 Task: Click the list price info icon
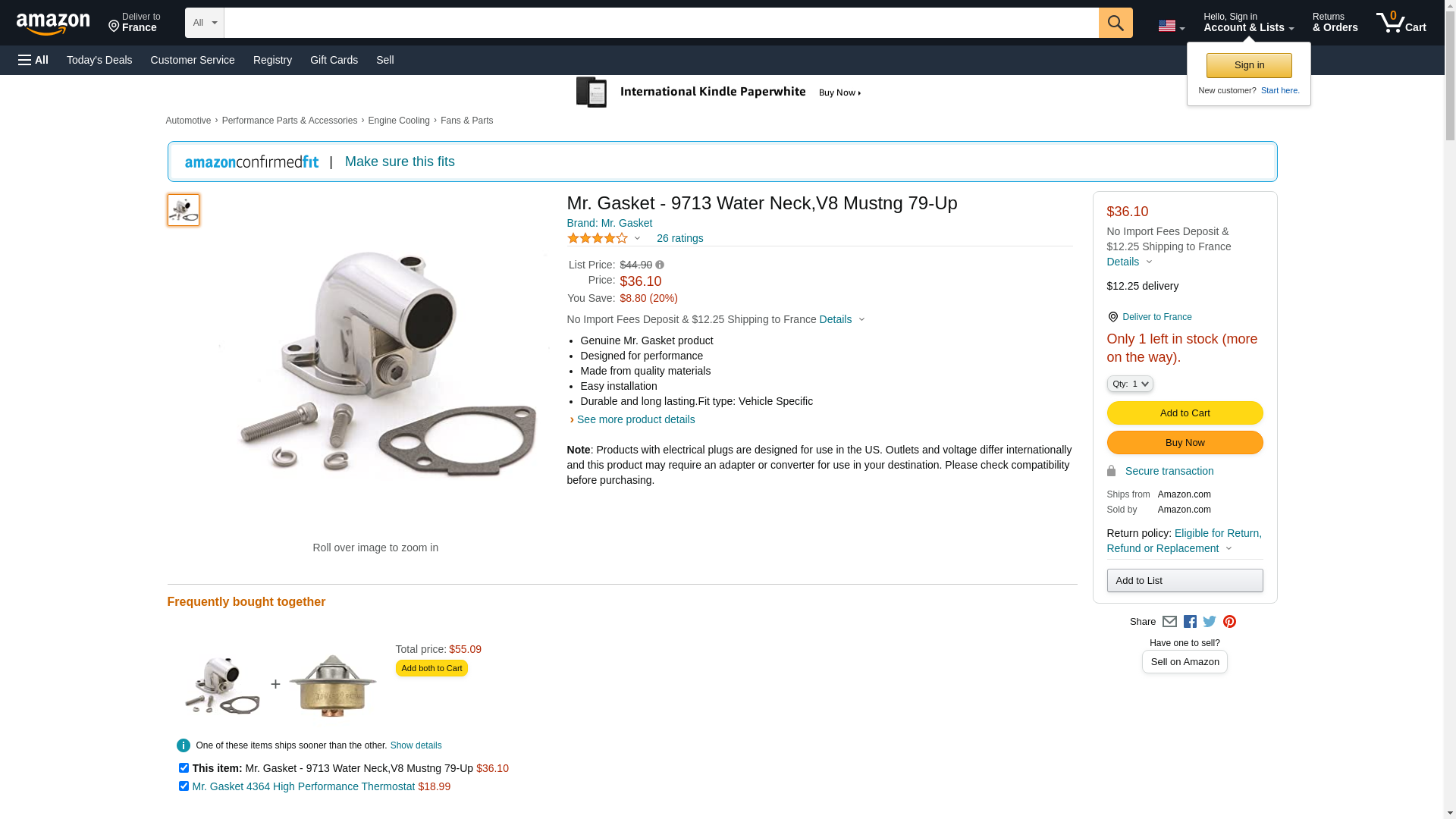coord(660,265)
